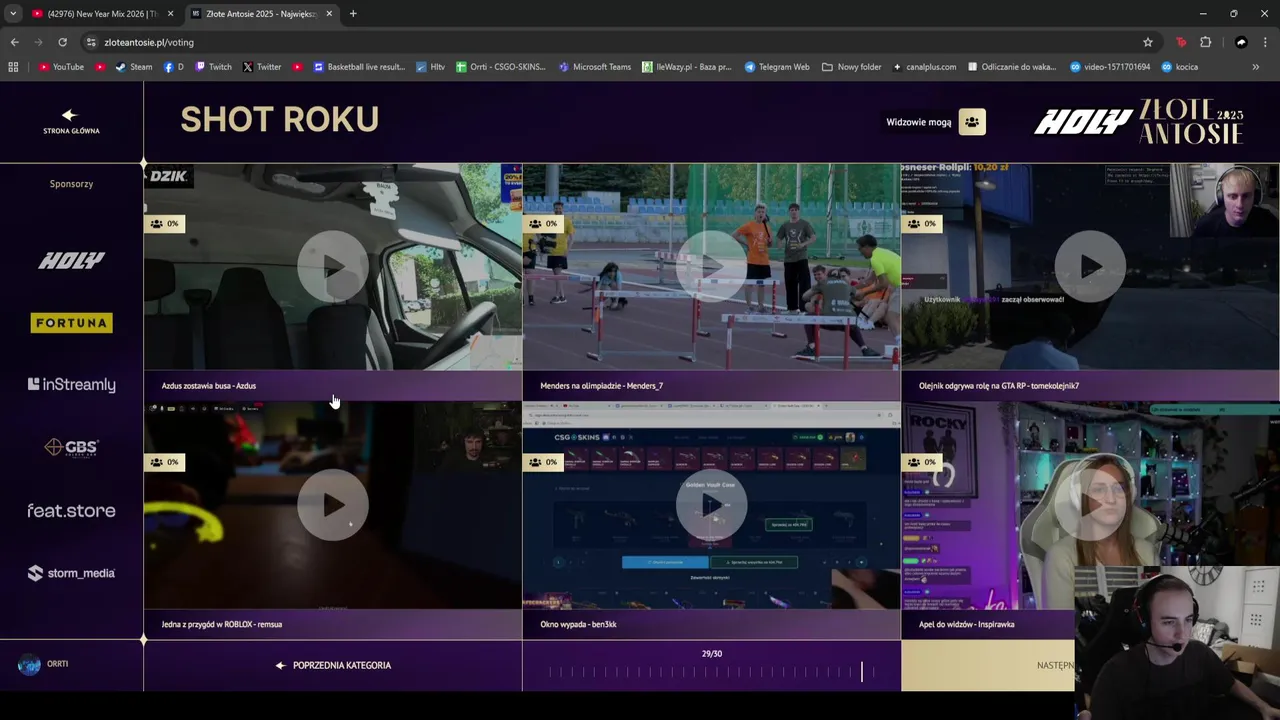This screenshot has height=720, width=1280.
Task: Click the 0% vote badge on Menders video
Action: pyautogui.click(x=544, y=224)
